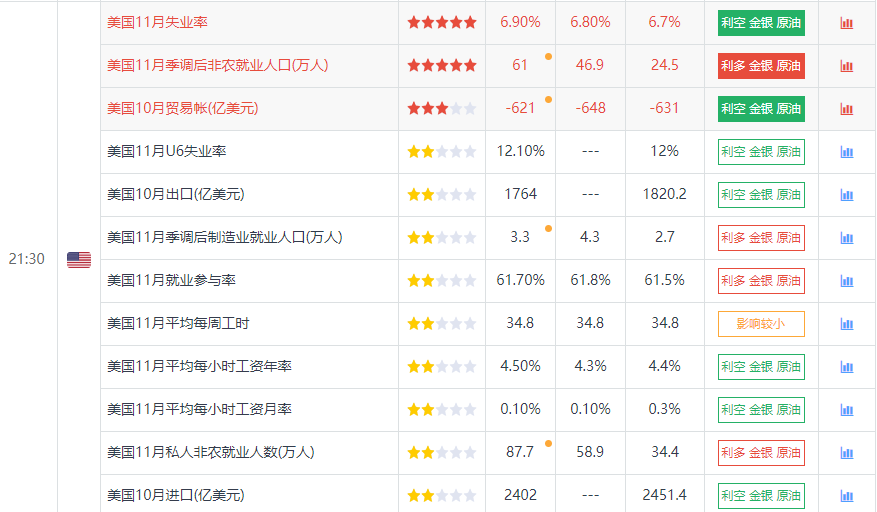
Task: Open chart icon for 美国11月平均每小时工资月率 row
Action: click(847, 410)
